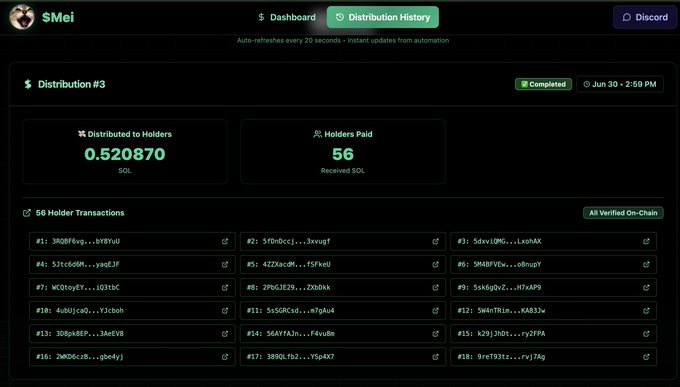Open external link for transaction #14
Image resolution: width=680 pixels, height=387 pixels.
coord(435,334)
